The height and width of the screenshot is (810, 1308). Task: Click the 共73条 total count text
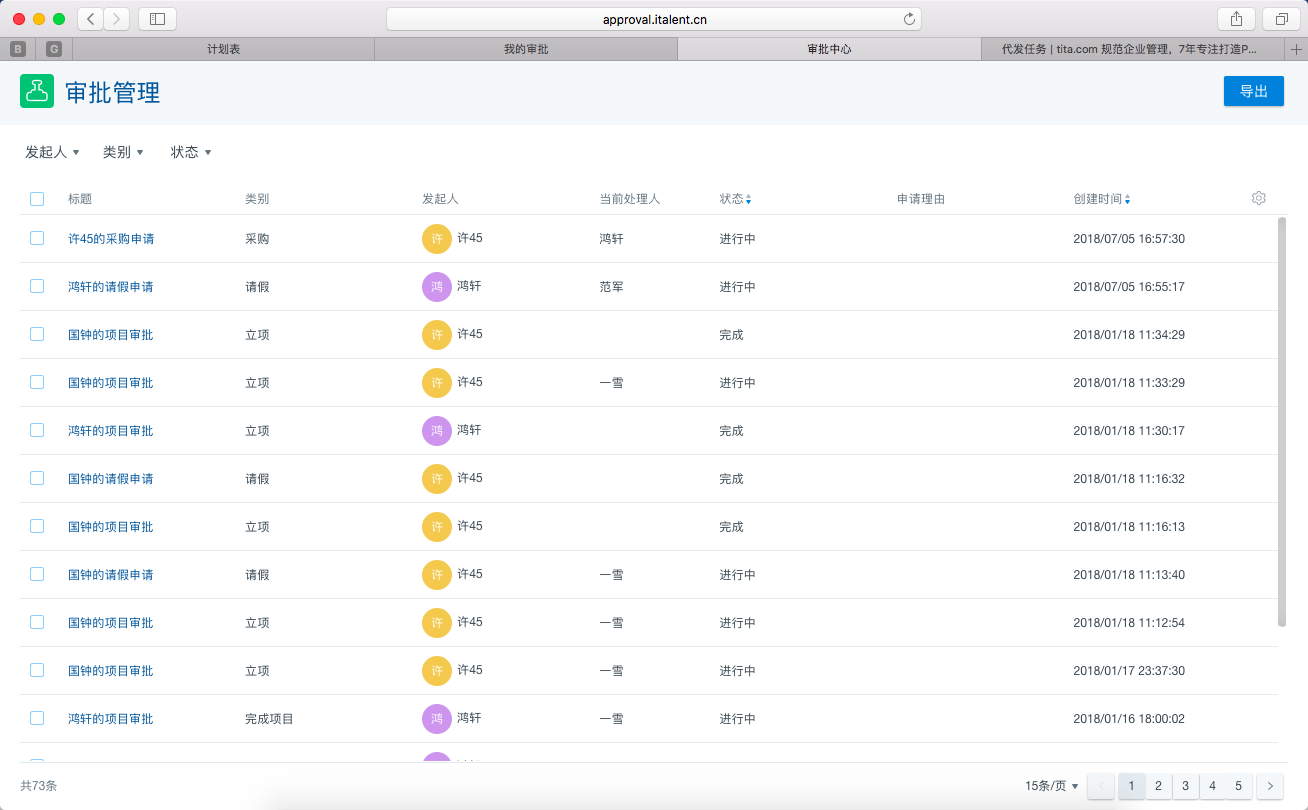coord(39,786)
